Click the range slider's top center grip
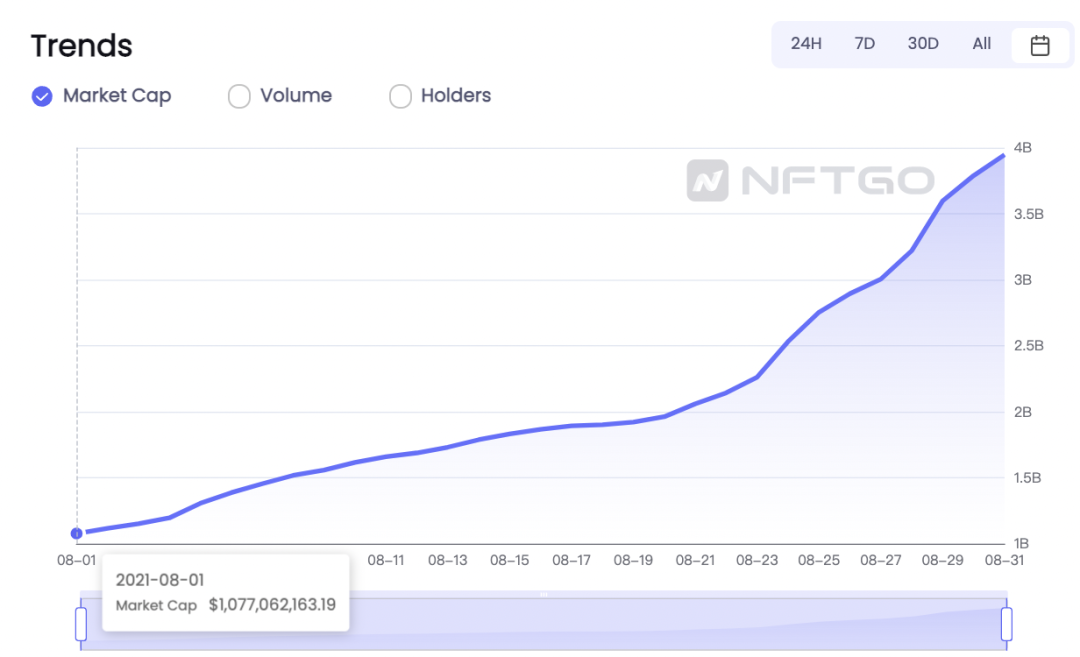The image size is (1080, 657). pos(543,594)
